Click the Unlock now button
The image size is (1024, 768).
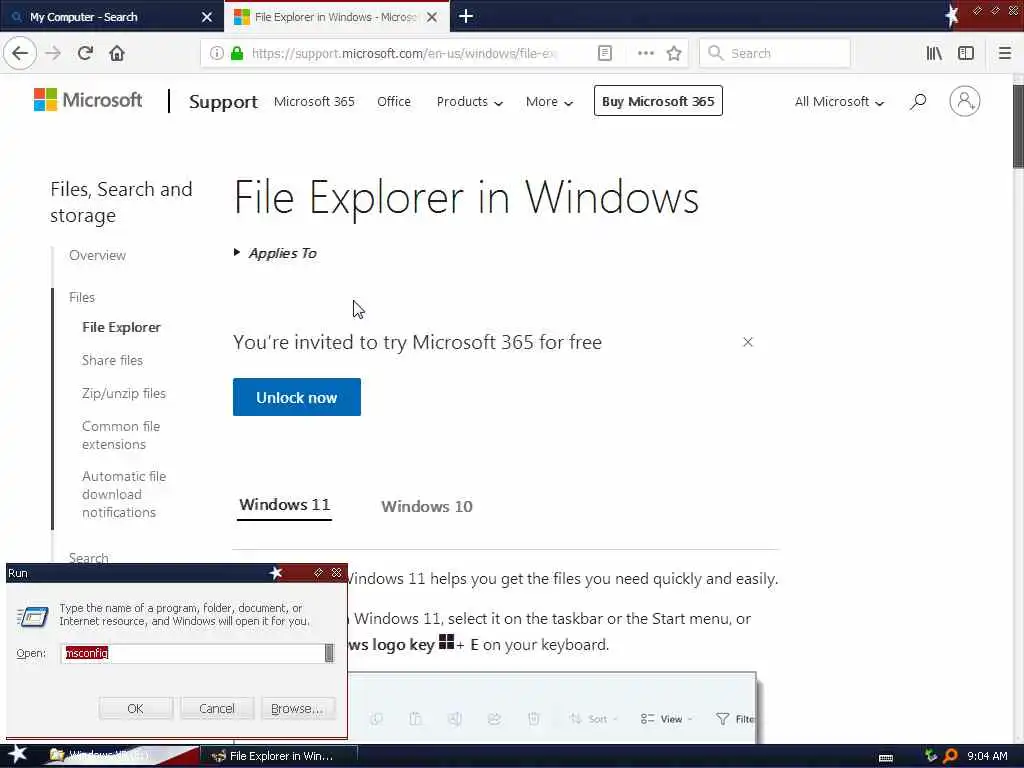pyautogui.click(x=296, y=397)
